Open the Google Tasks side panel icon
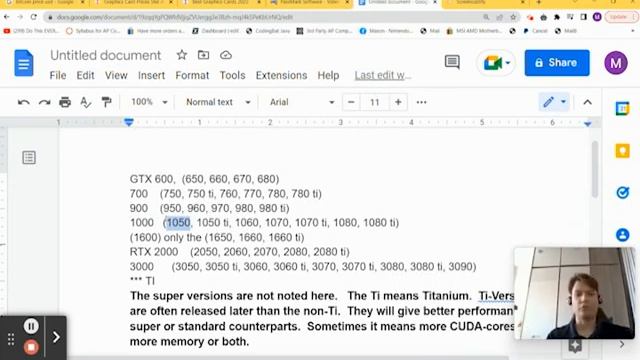640x360 pixels. [622, 193]
